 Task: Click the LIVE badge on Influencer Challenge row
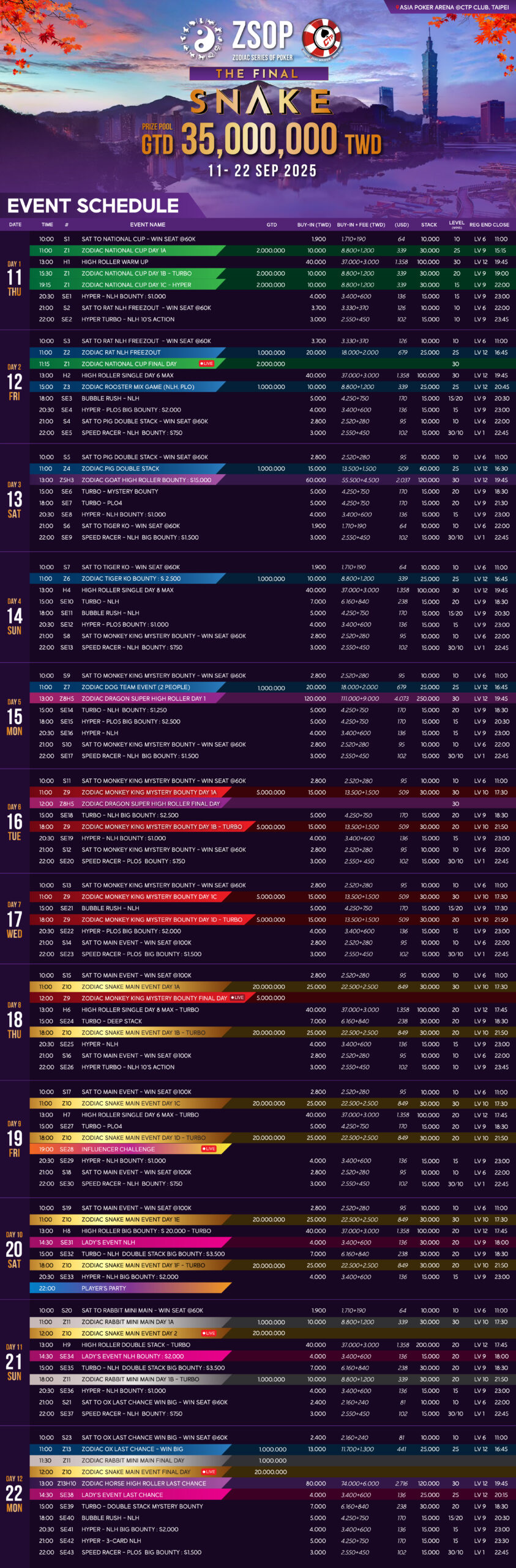pyautogui.click(x=209, y=1149)
